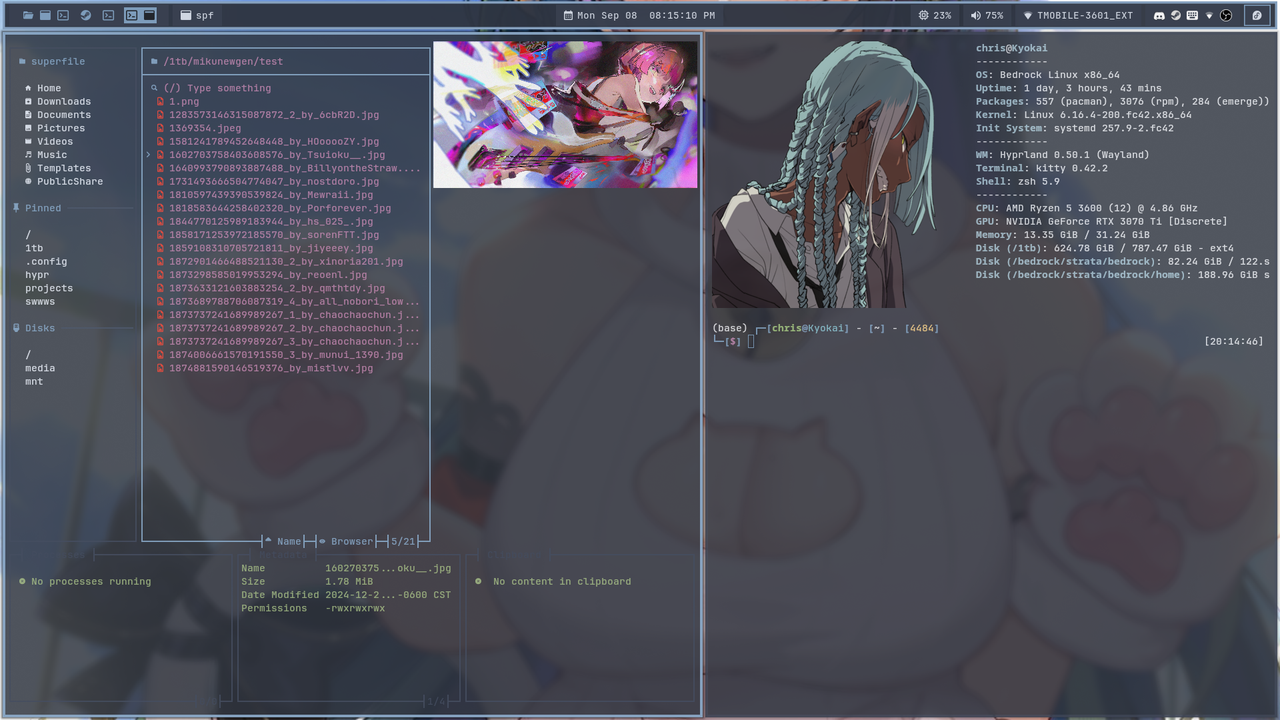Viewport: 1280px width, 720px height.
Task: Click the Fedora logo button at bar end
Action: click(1257, 15)
